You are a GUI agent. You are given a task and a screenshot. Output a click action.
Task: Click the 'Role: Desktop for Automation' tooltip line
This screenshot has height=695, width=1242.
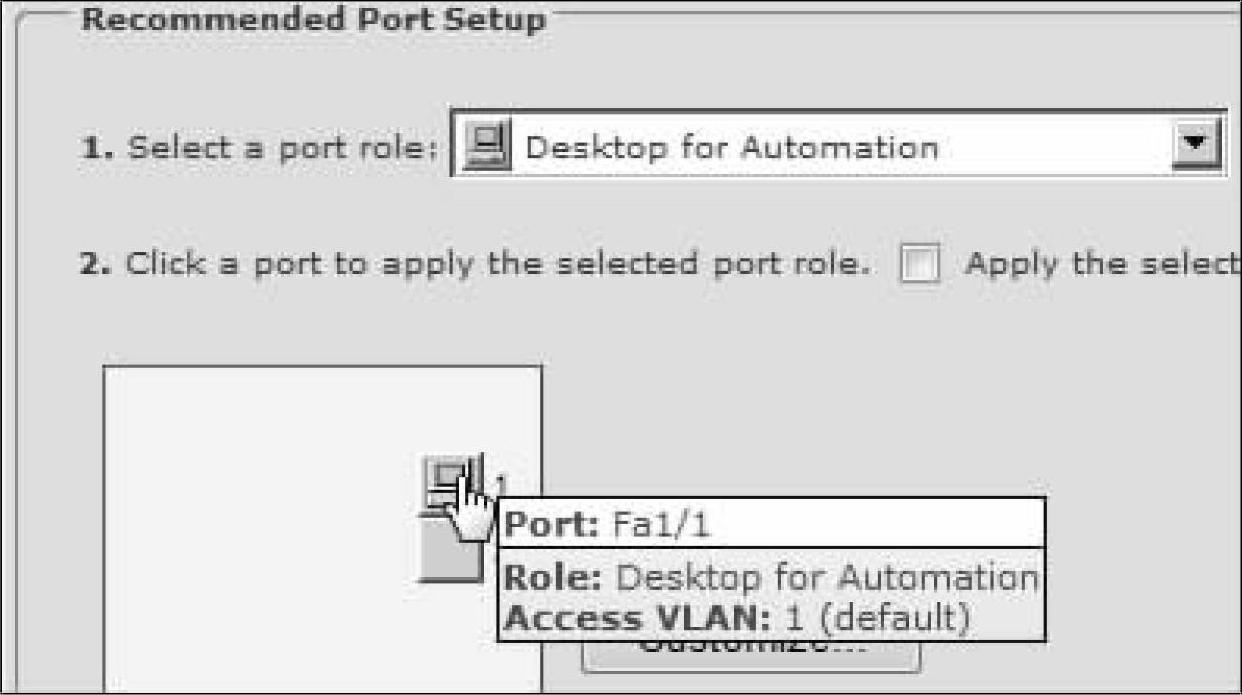pos(770,578)
